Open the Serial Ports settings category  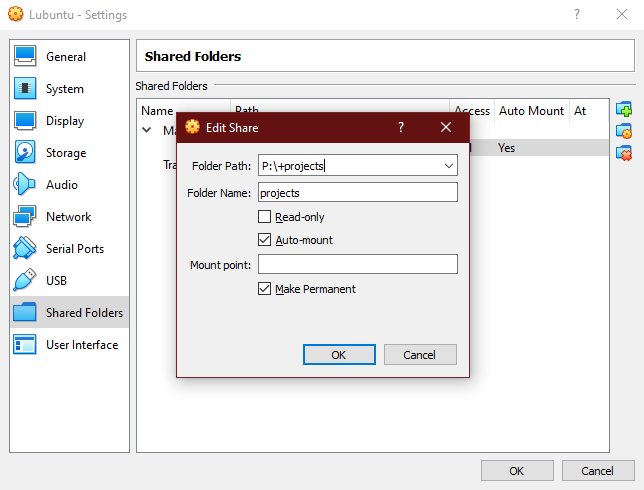coord(69,248)
